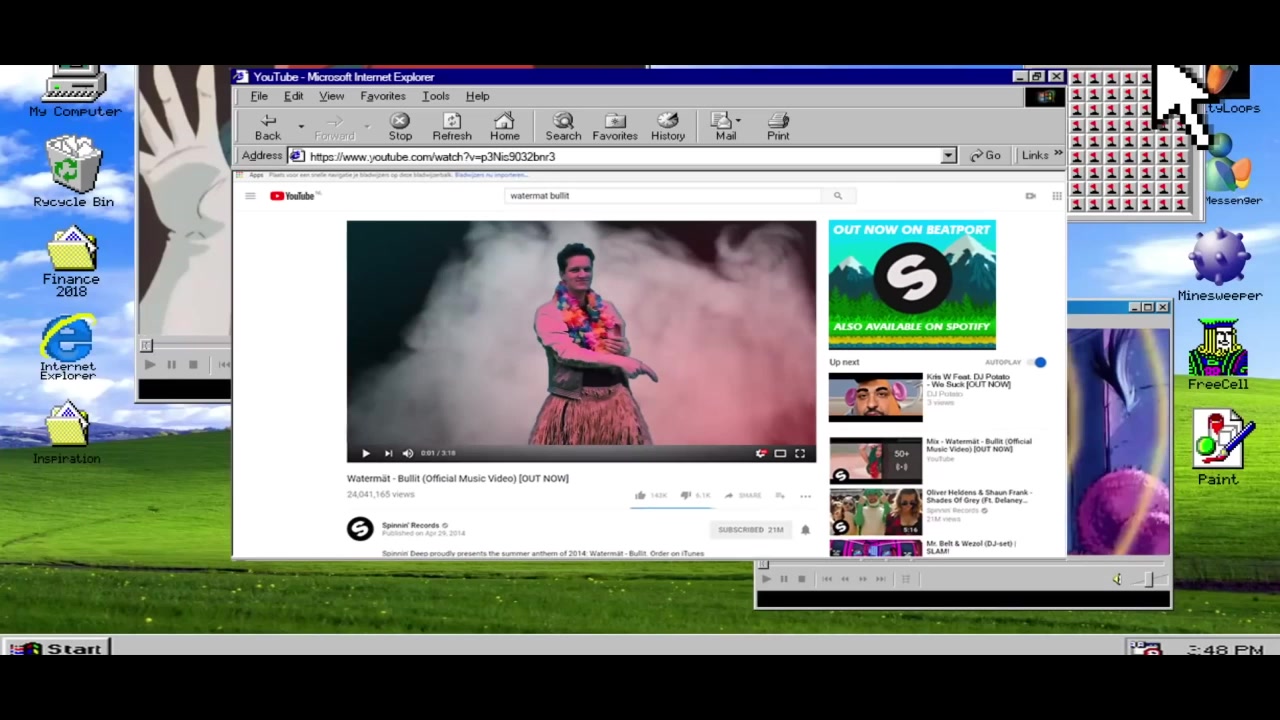Open the View menu
The width and height of the screenshot is (1280, 720).
pyautogui.click(x=331, y=96)
